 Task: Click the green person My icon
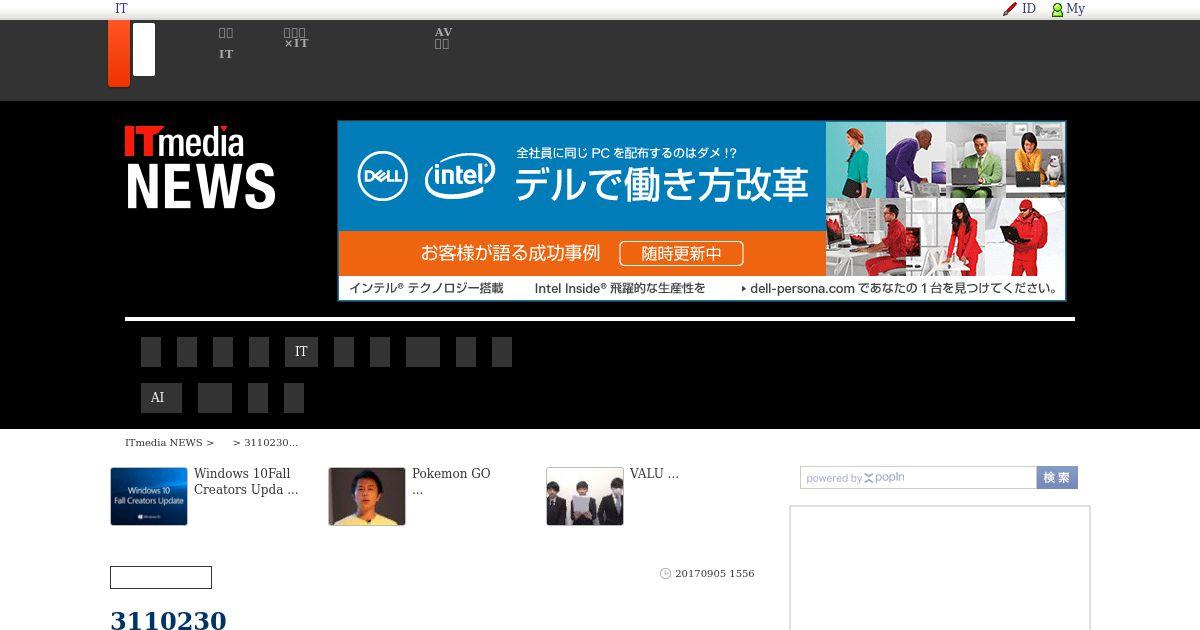pyautogui.click(x=1057, y=10)
